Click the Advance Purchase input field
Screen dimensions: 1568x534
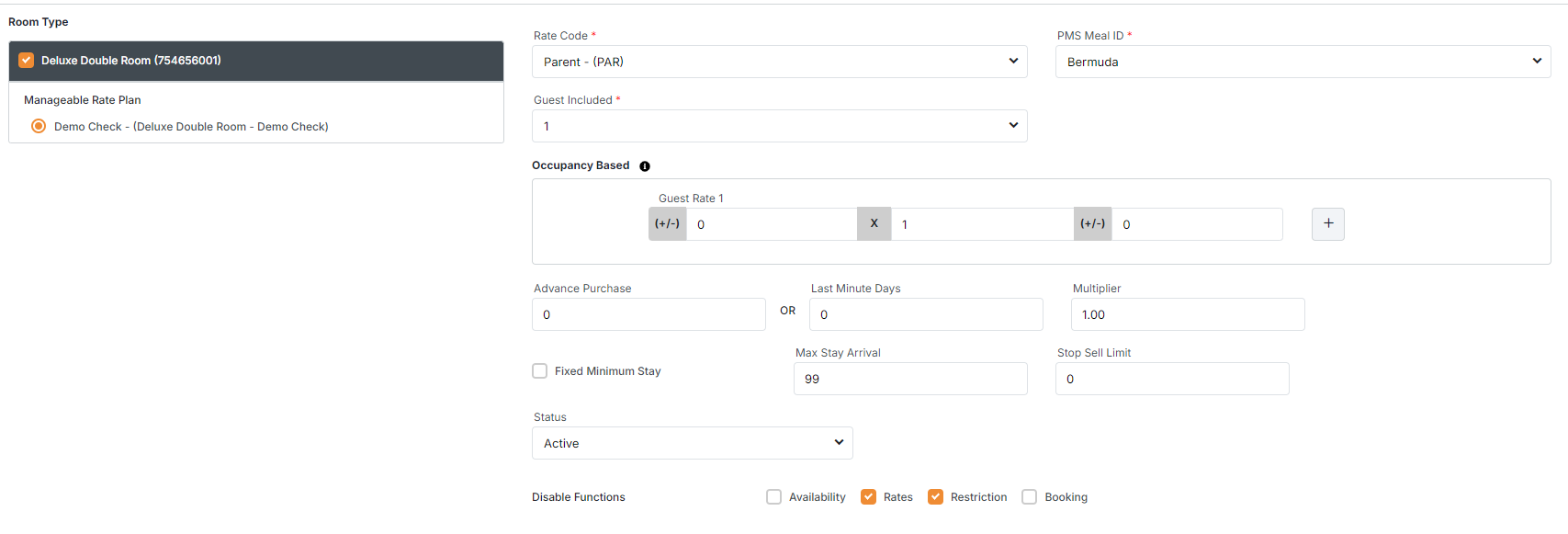click(649, 314)
